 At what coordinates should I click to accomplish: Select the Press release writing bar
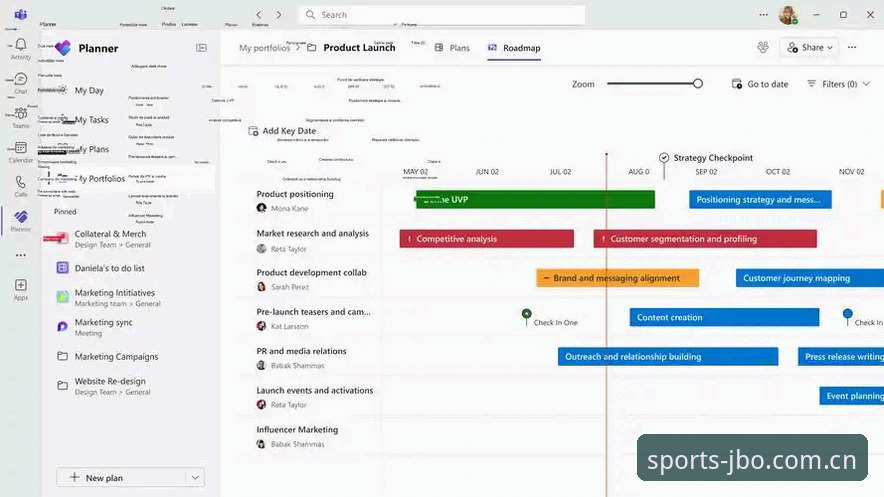pyautogui.click(x=841, y=357)
